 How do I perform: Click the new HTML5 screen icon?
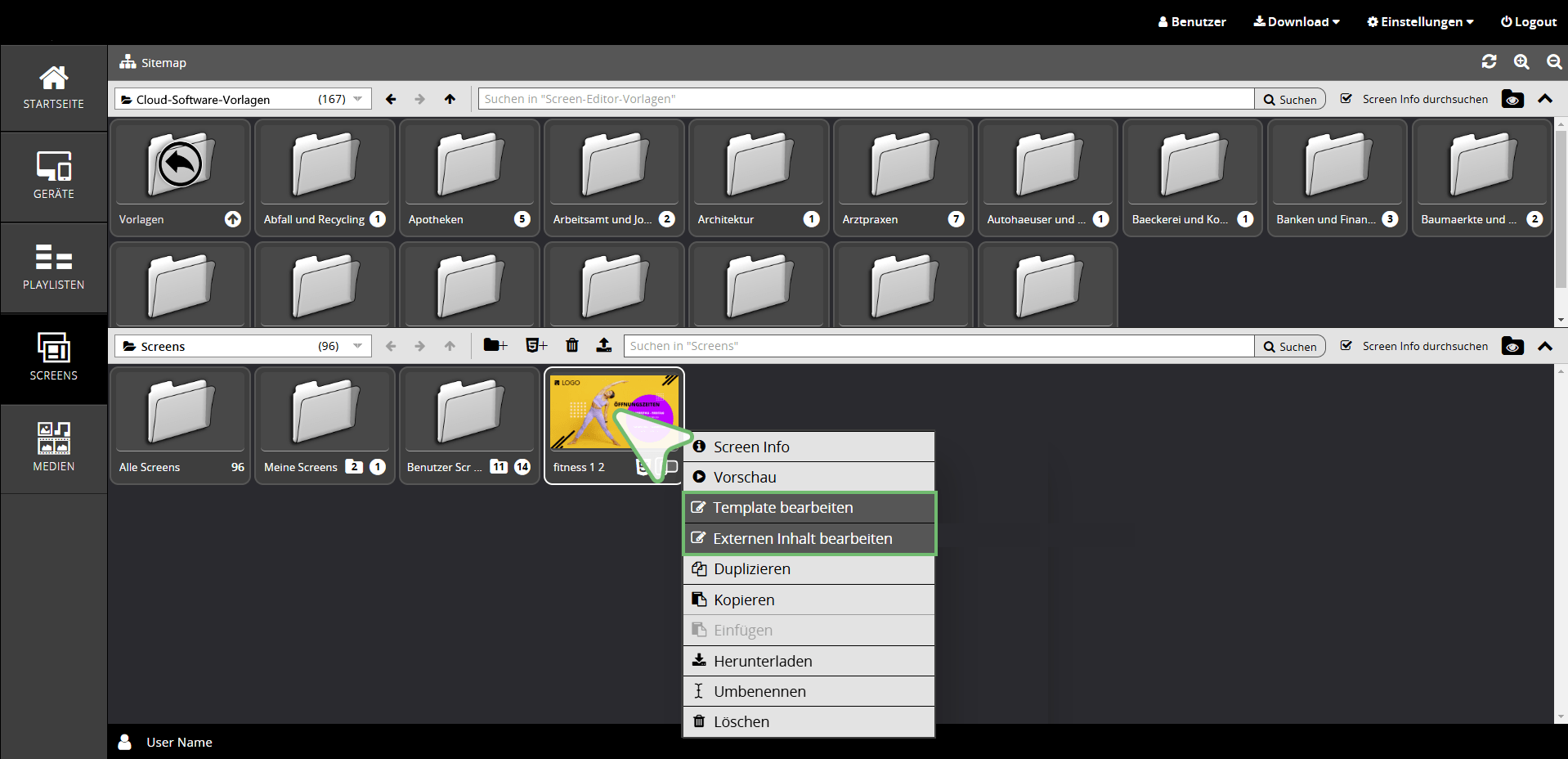point(535,346)
